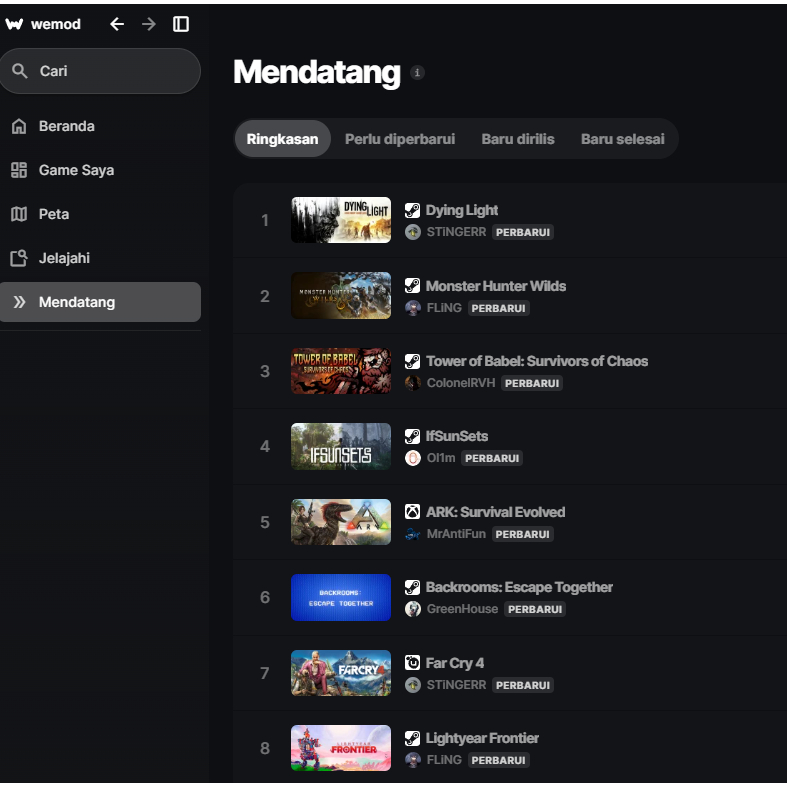Switch to the Ringkasan tab
Screen dimensions: 787x787
[x=282, y=139]
